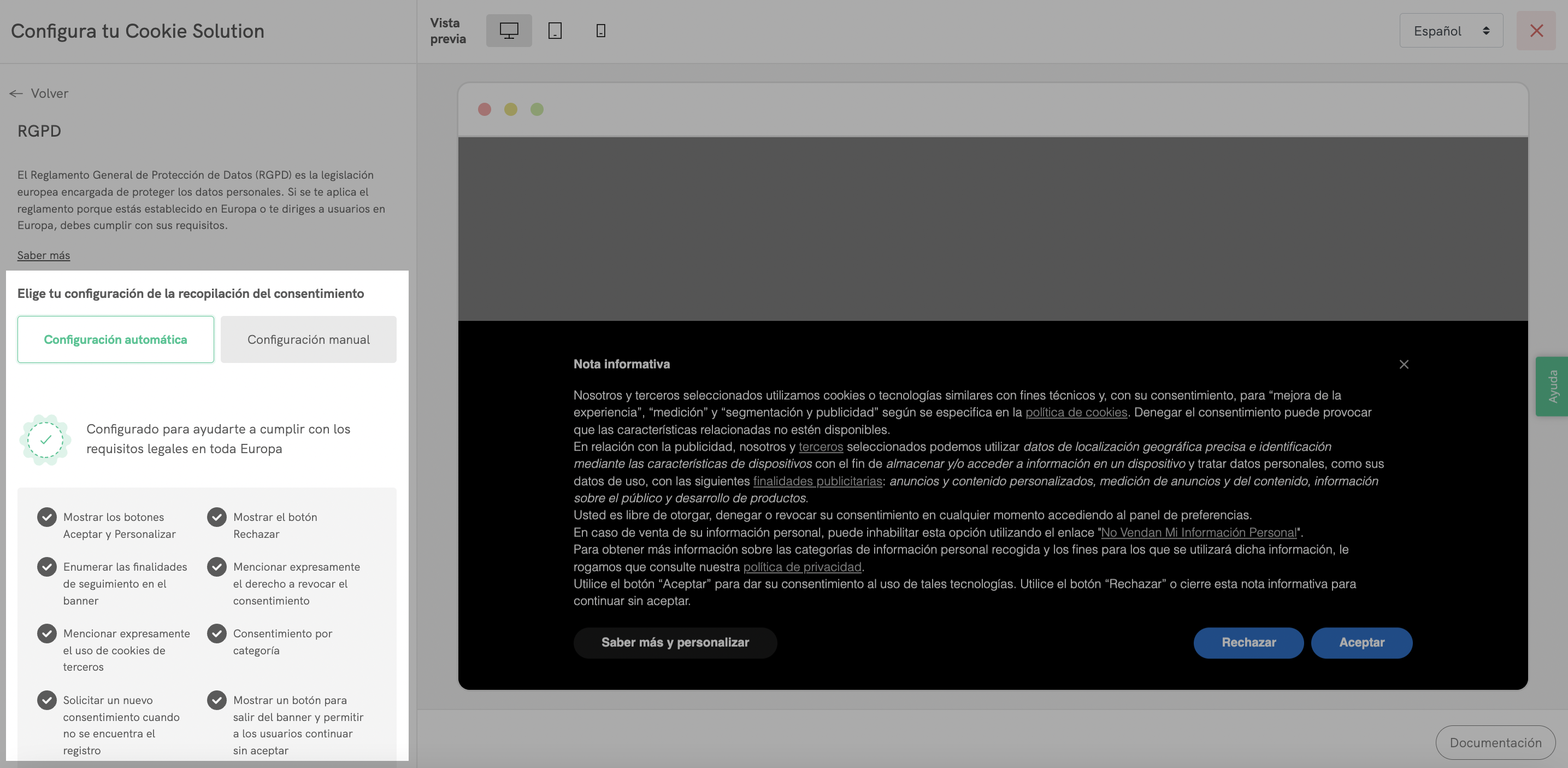This screenshot has height=768, width=1568.
Task: Click checkmark beside Enumerar las finalidades
Action: (47, 566)
